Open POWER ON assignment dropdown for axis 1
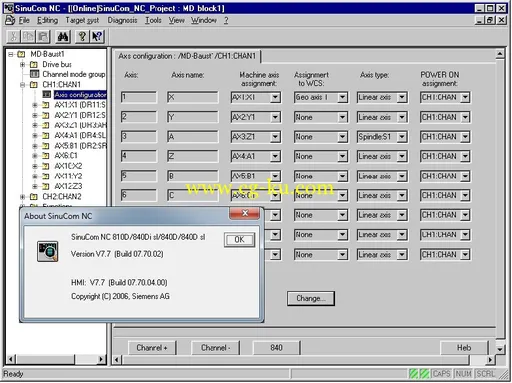This screenshot has width=512, height=383. tap(465, 97)
